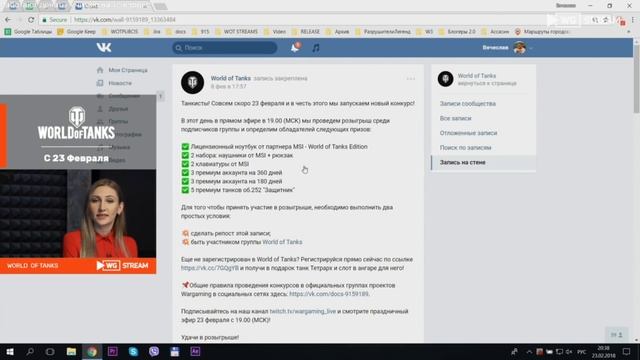Screen dimensions: 640x360
Task: Open Windows taskbar search
Action: [30, 351]
